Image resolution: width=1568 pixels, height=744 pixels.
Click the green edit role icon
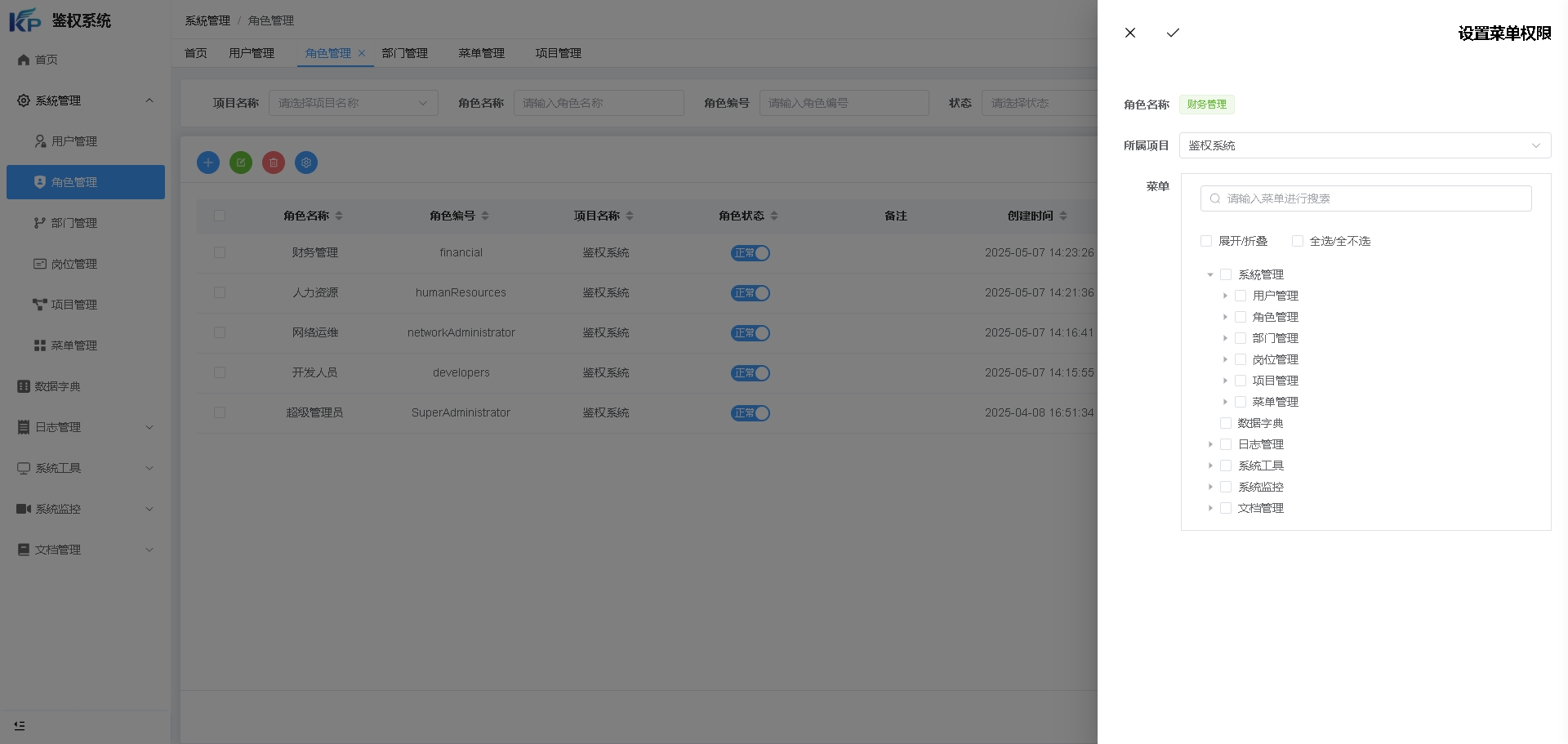point(241,163)
